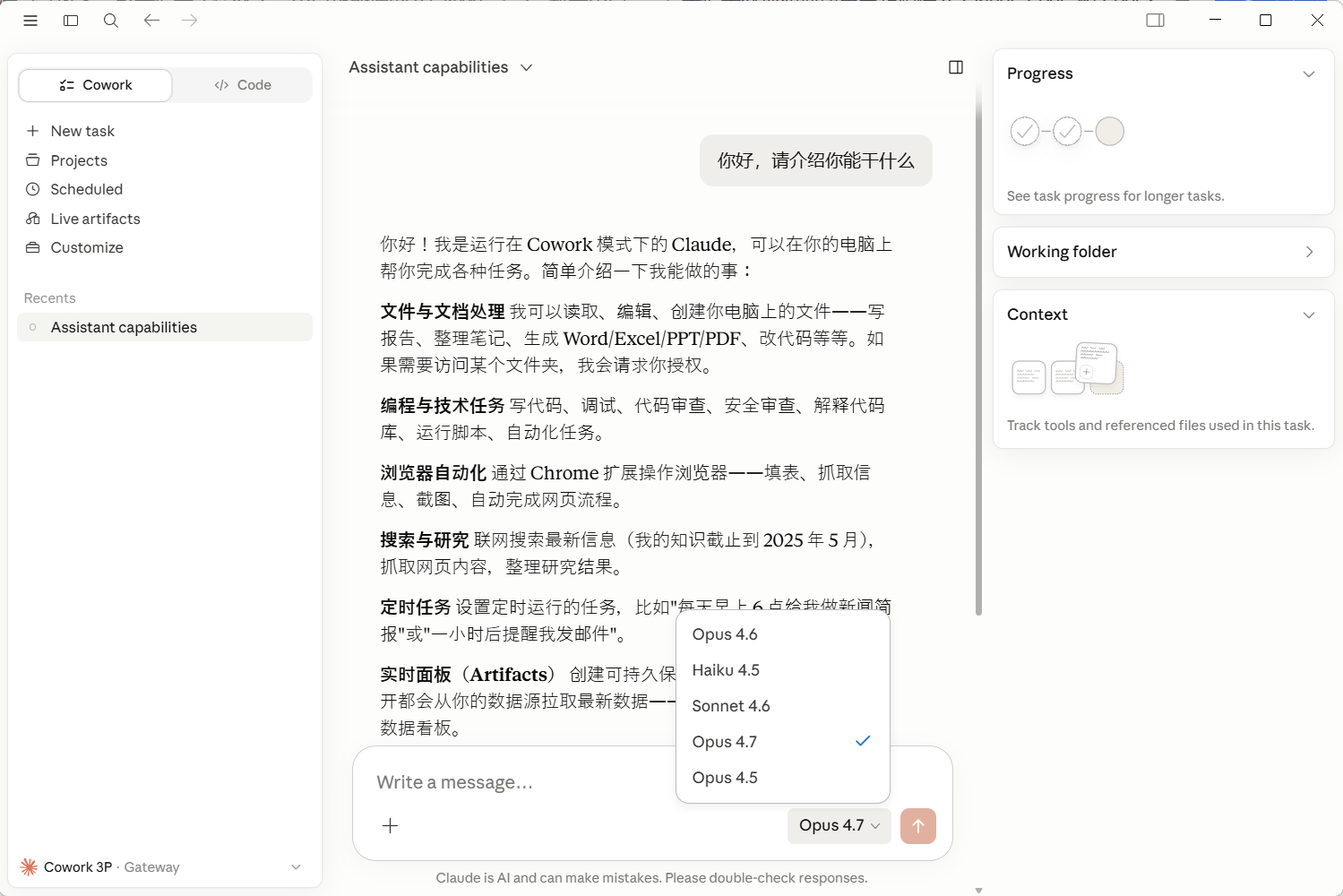Choose Opus 4.6 from model list
The height and width of the screenshot is (896, 1343).
783,634
